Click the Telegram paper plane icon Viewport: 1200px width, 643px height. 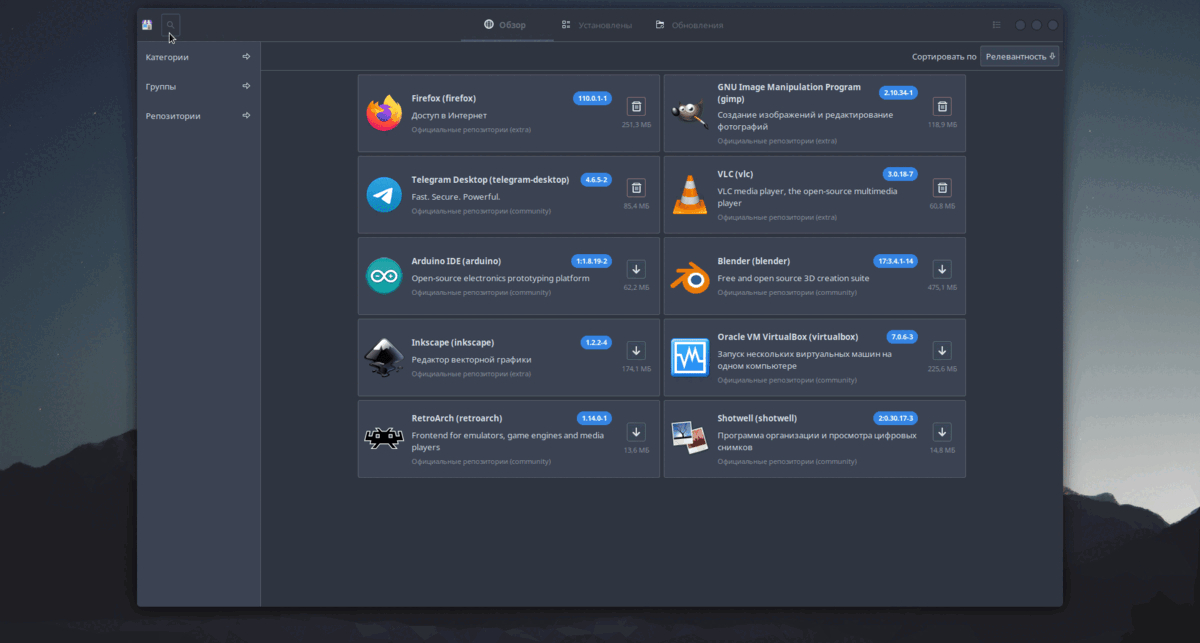pyautogui.click(x=384, y=195)
